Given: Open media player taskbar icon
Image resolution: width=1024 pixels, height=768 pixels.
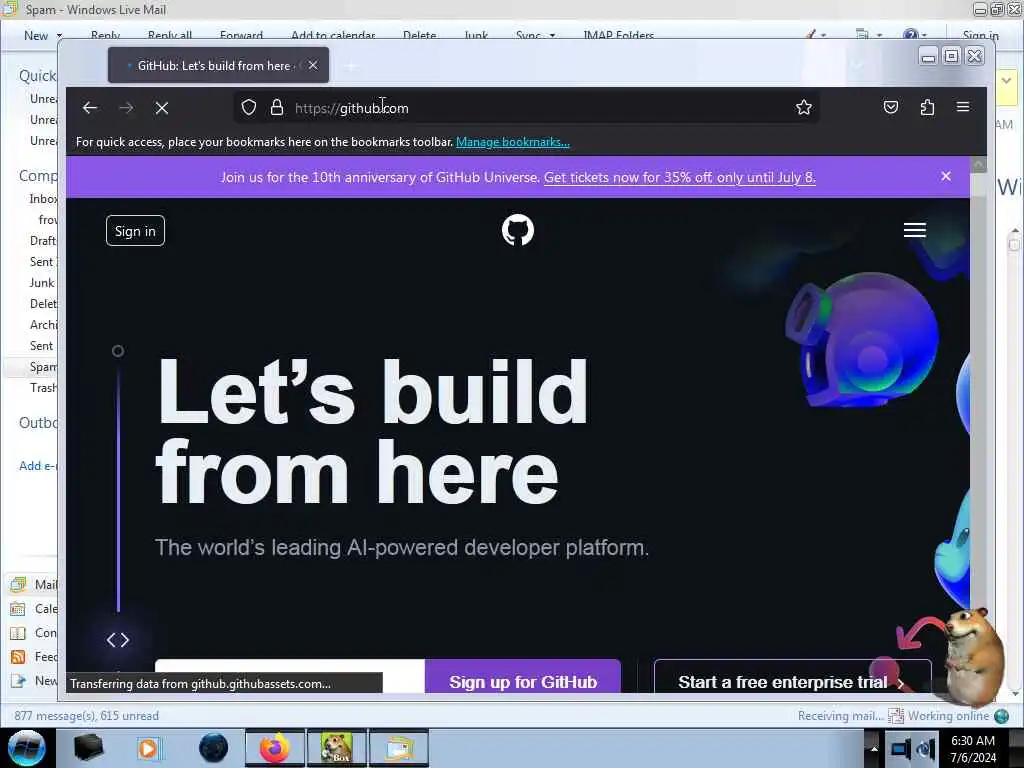Looking at the screenshot, I should pos(148,748).
